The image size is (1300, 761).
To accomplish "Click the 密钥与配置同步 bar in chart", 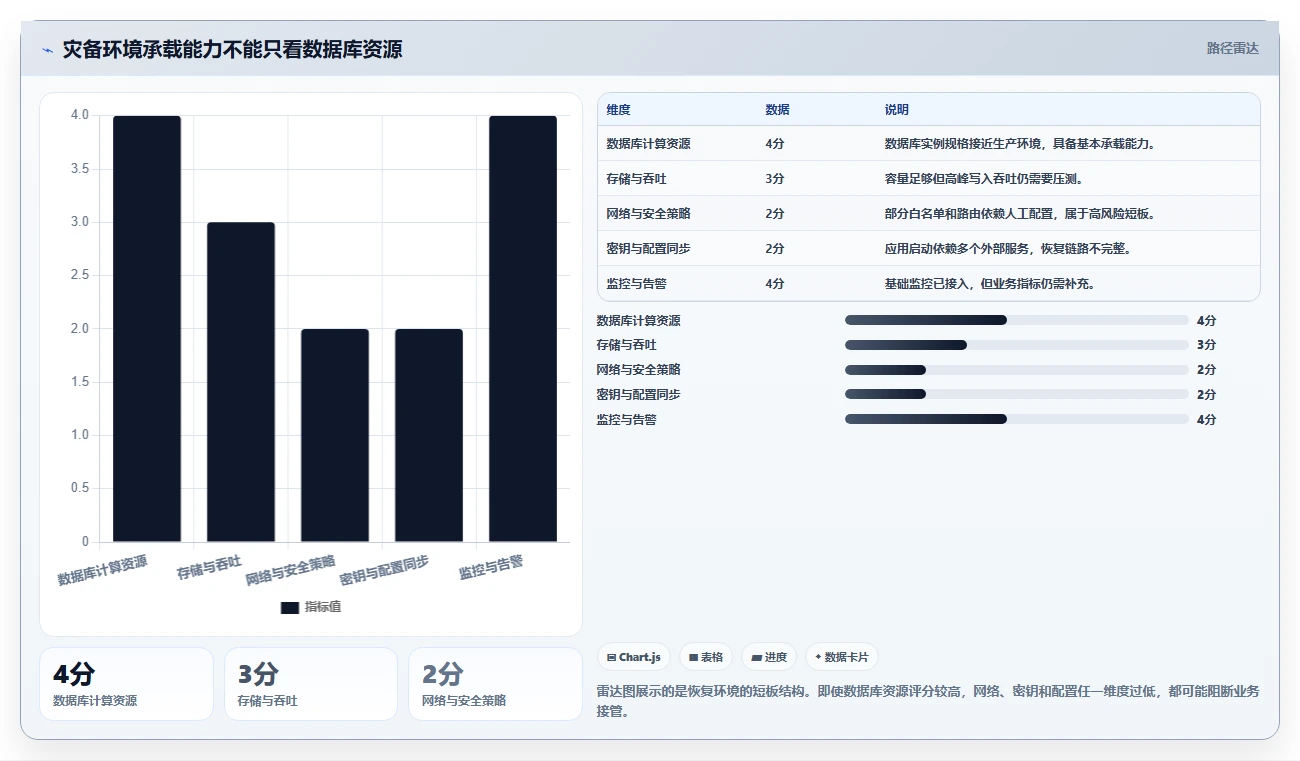I will (x=429, y=435).
